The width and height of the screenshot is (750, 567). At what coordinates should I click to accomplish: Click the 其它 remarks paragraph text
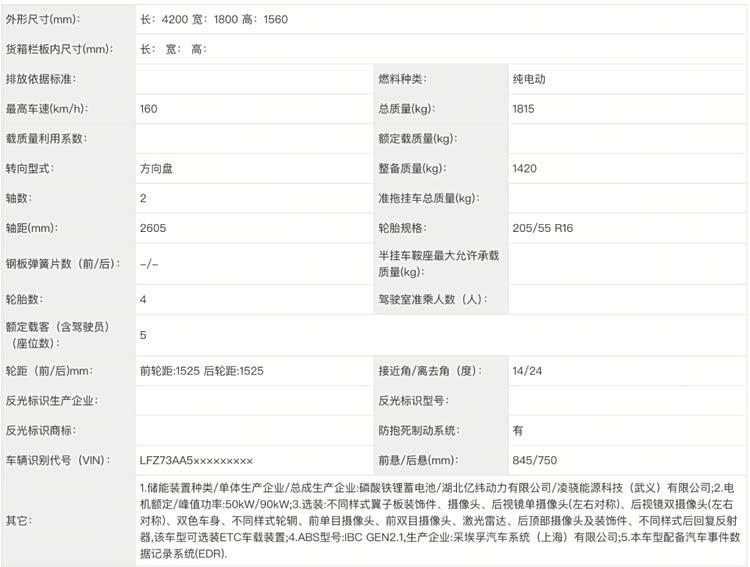pos(440,520)
